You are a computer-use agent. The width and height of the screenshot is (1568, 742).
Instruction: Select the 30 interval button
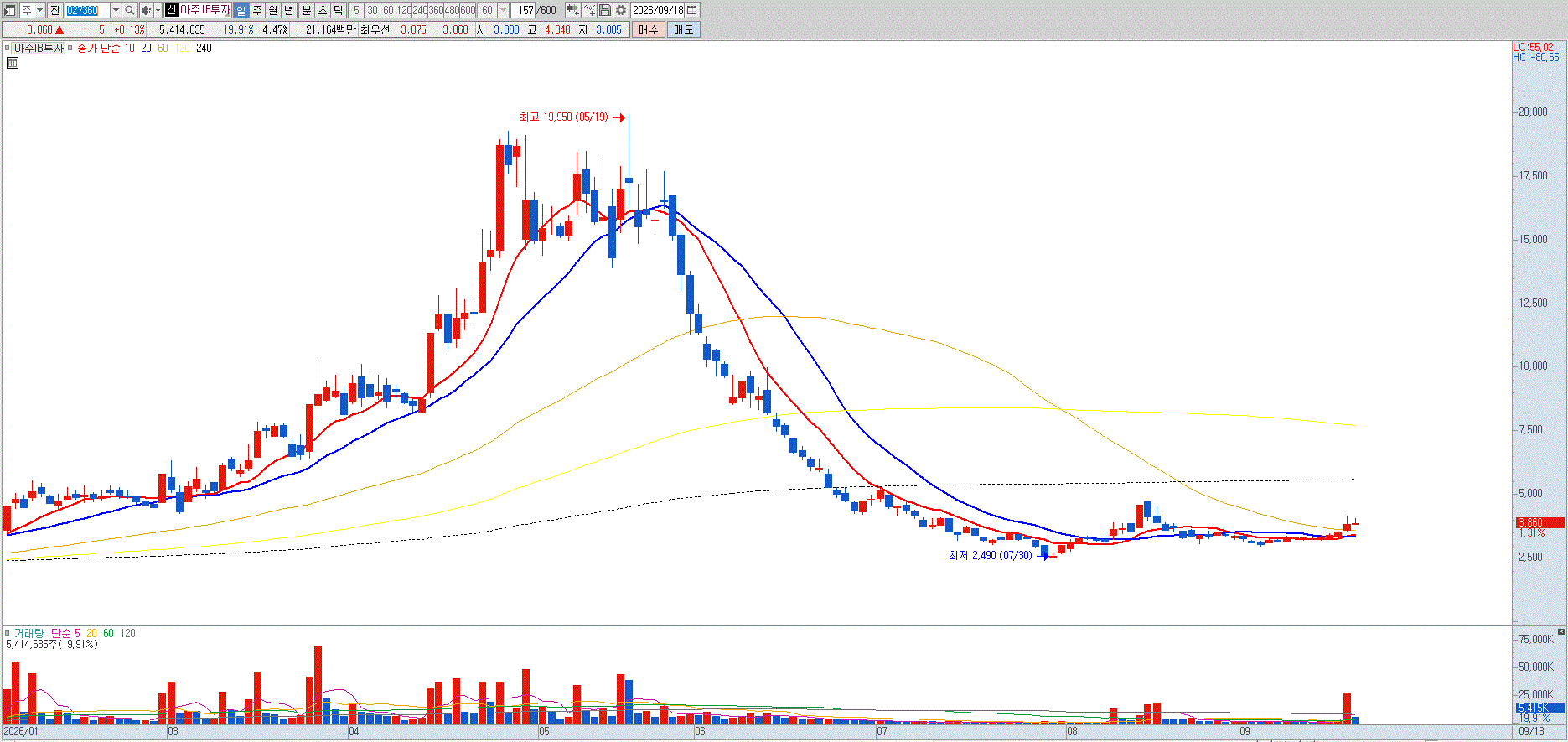pos(372,10)
